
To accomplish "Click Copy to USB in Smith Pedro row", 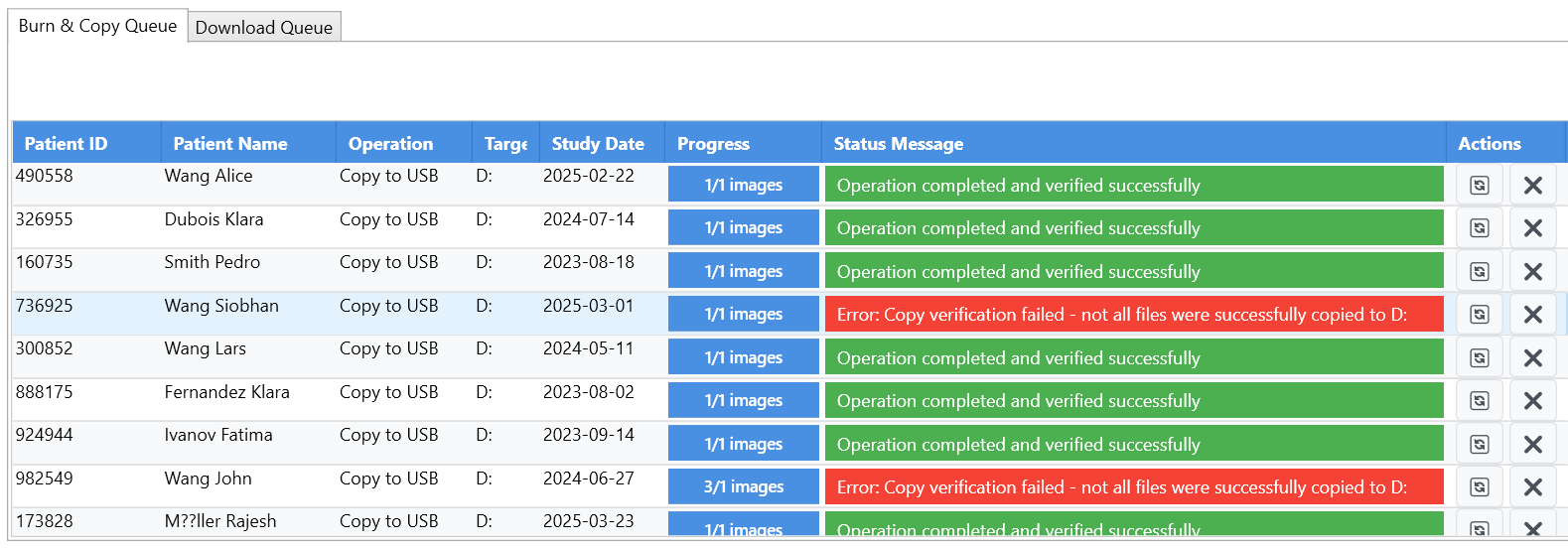I will (389, 262).
